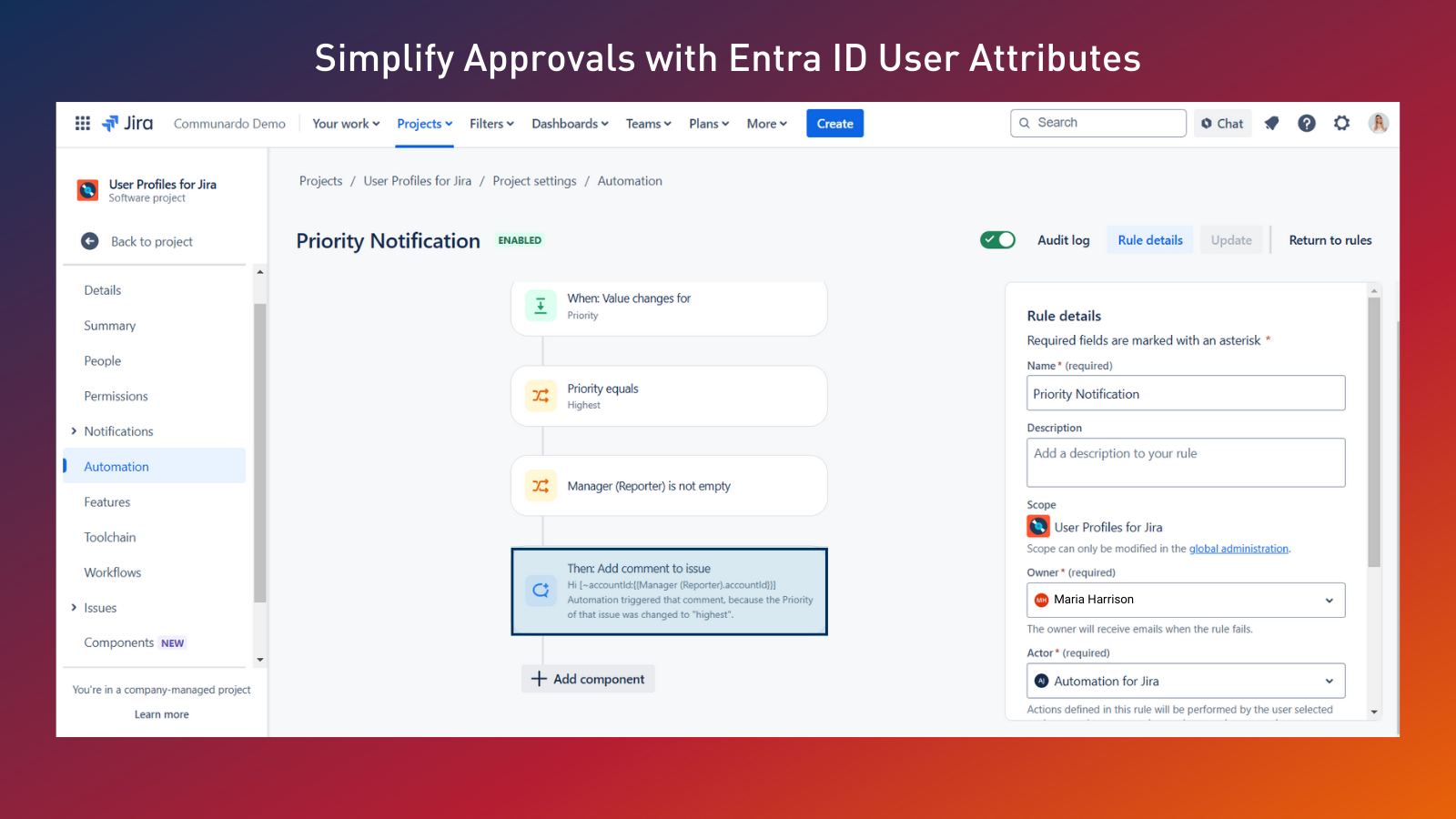The image size is (1456, 819).
Task: Click the Communardo Demo site name
Action: click(229, 124)
